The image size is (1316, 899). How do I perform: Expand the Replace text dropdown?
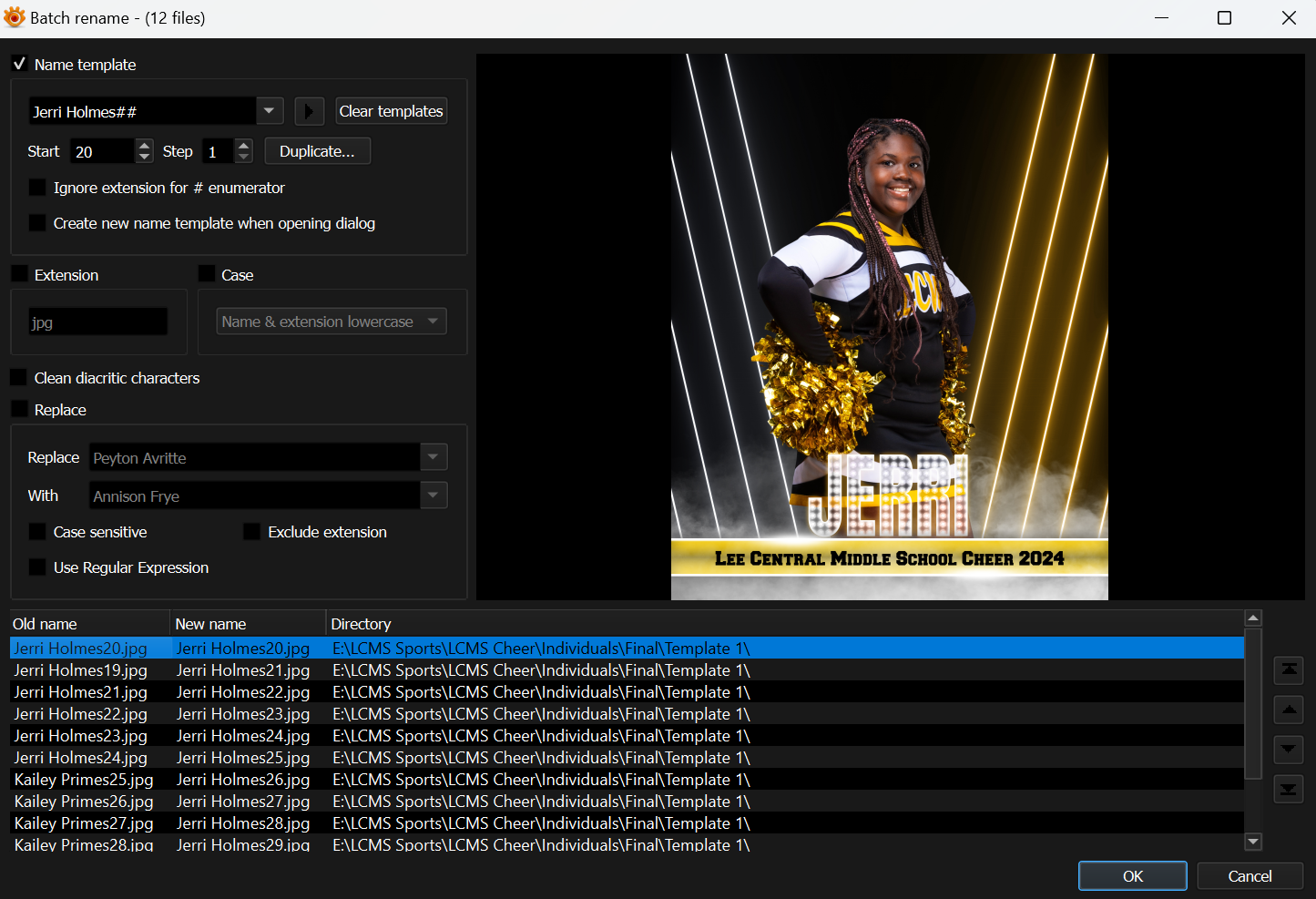point(434,457)
